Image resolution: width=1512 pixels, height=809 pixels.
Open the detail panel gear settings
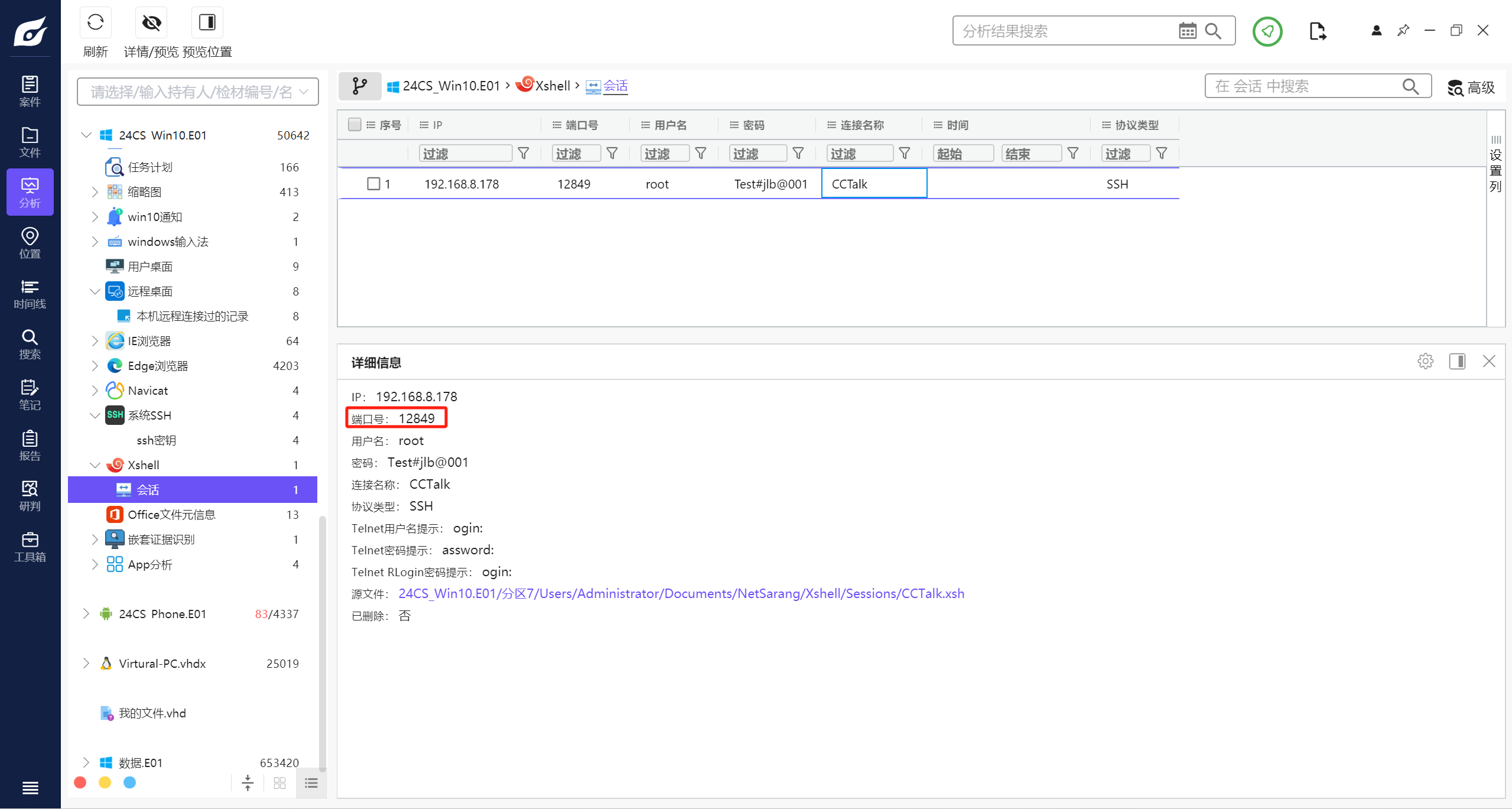point(1425,361)
